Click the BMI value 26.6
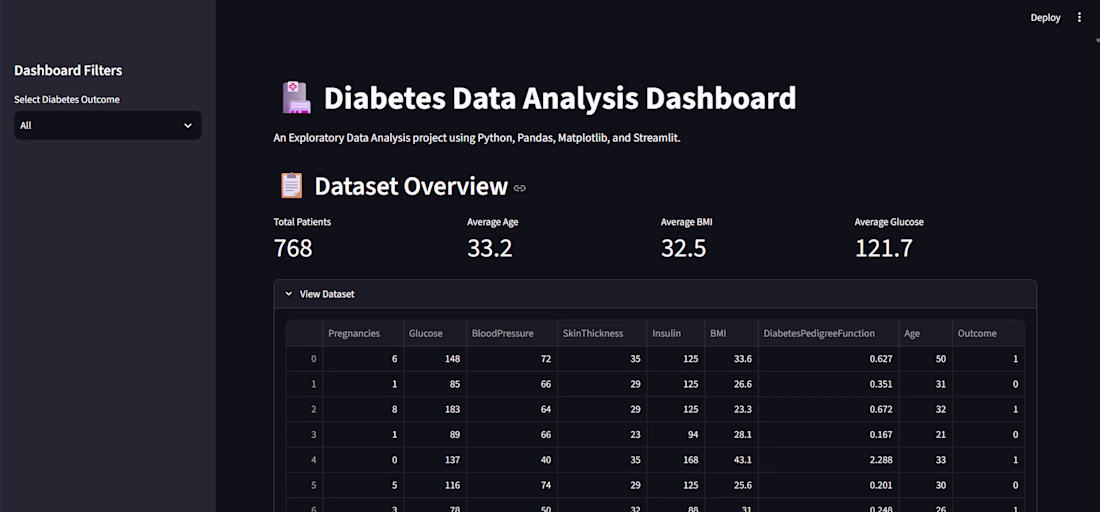Viewport: 1100px width, 512px height. (731, 384)
